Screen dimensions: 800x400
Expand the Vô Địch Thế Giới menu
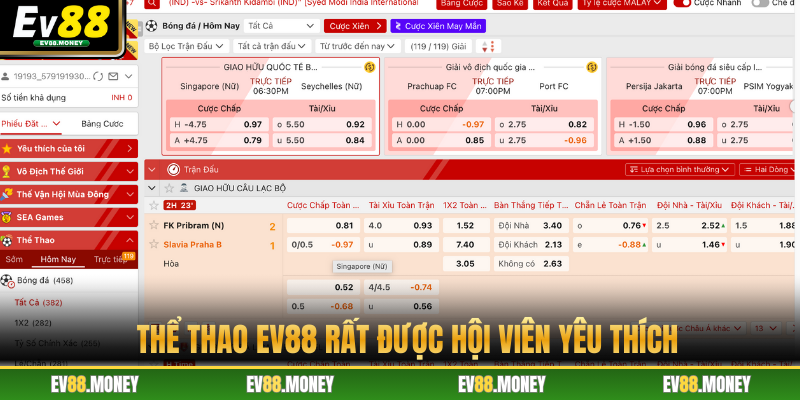tap(69, 171)
